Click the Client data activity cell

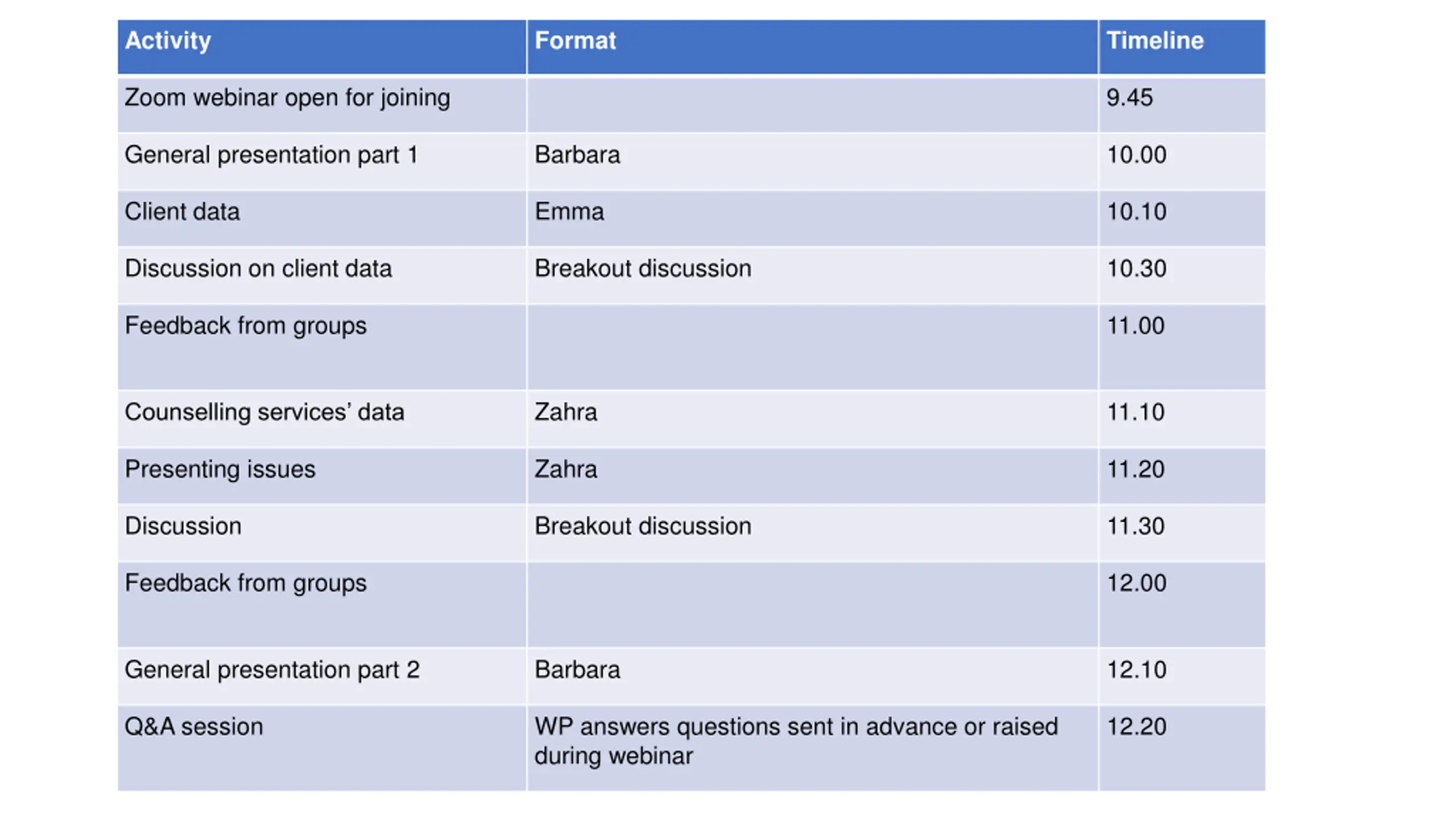322,218
